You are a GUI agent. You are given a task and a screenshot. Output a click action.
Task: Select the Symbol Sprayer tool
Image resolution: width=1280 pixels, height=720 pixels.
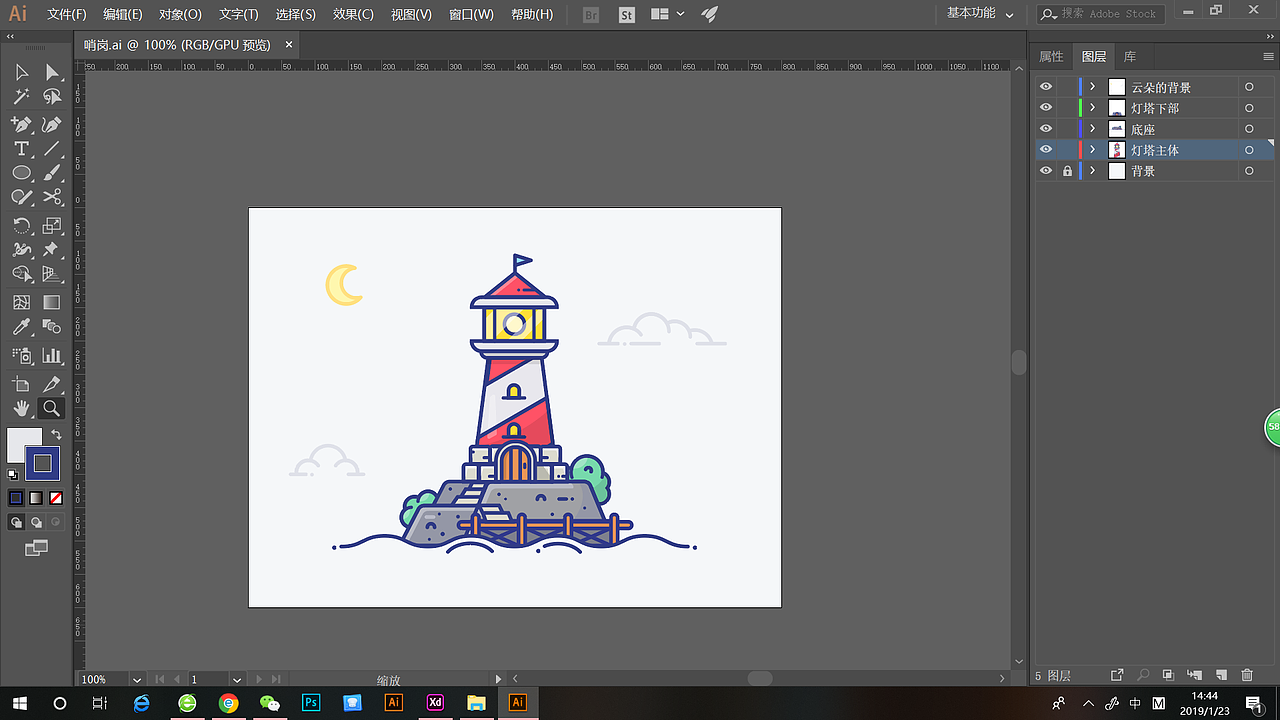click(21, 355)
